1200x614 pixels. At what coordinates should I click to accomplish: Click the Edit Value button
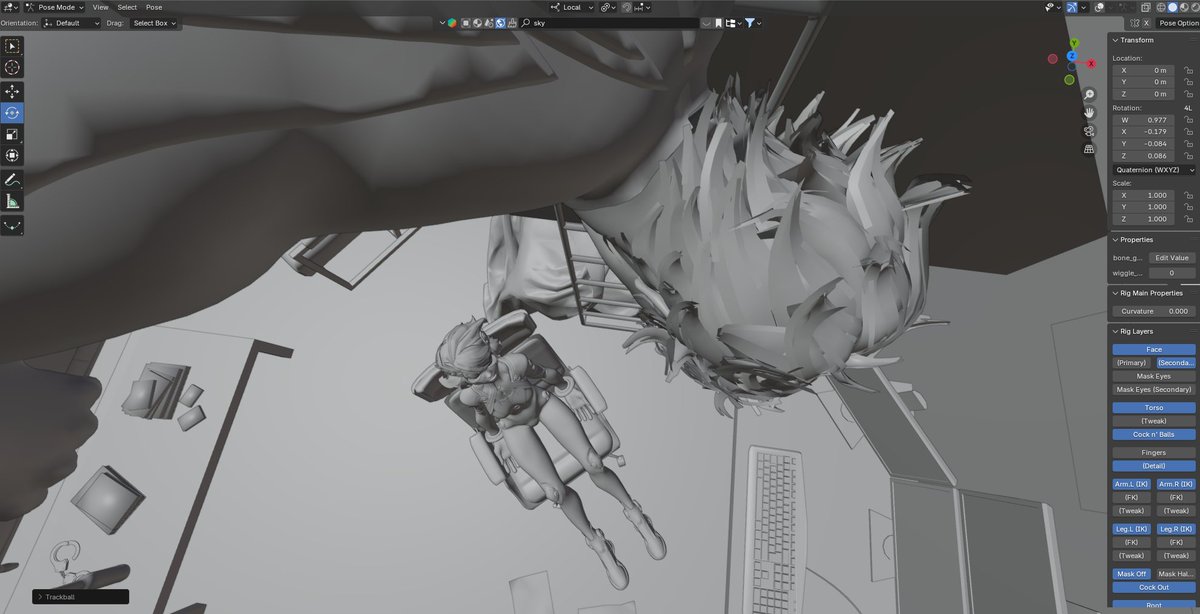[1172, 258]
